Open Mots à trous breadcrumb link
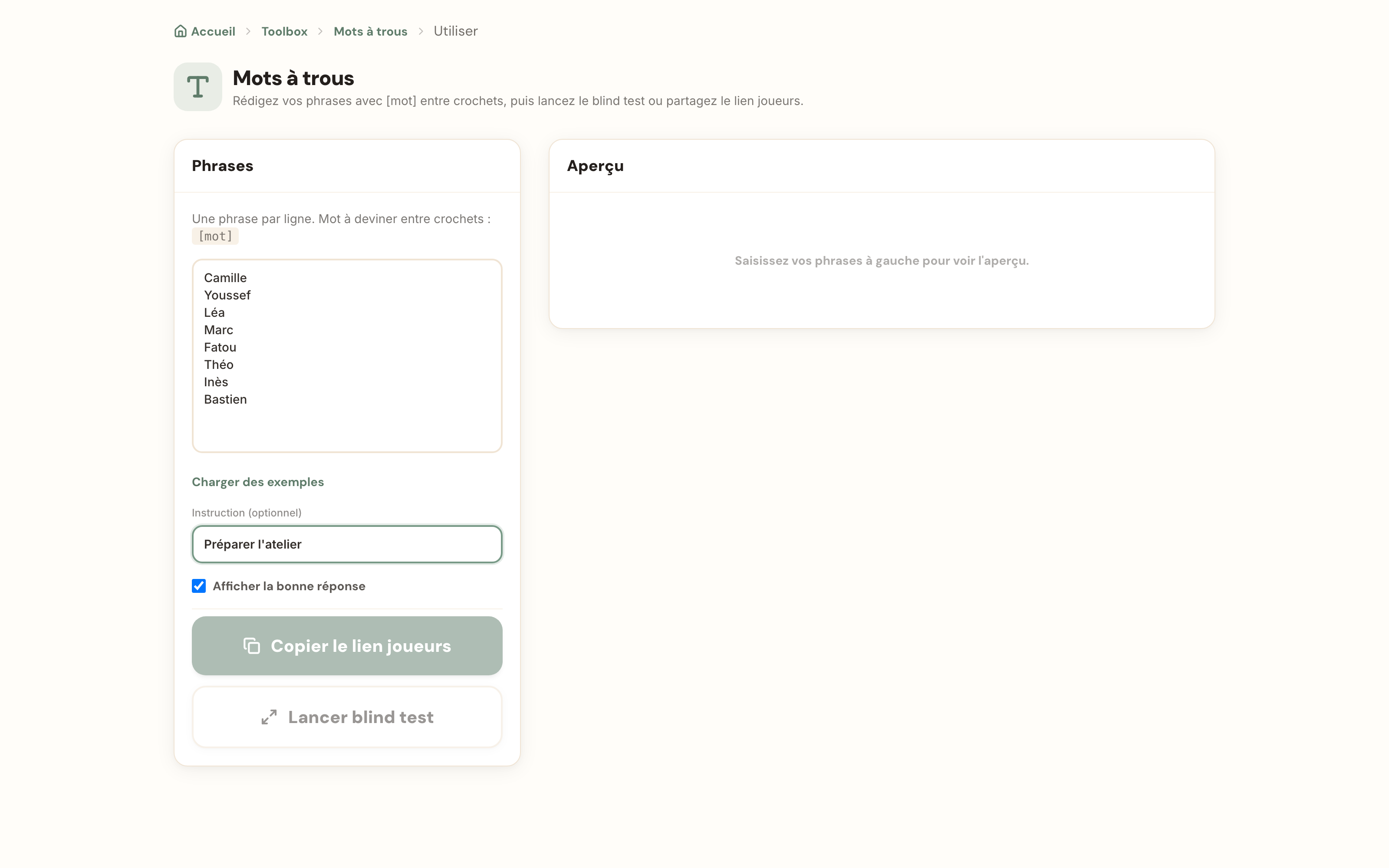 coord(370,31)
